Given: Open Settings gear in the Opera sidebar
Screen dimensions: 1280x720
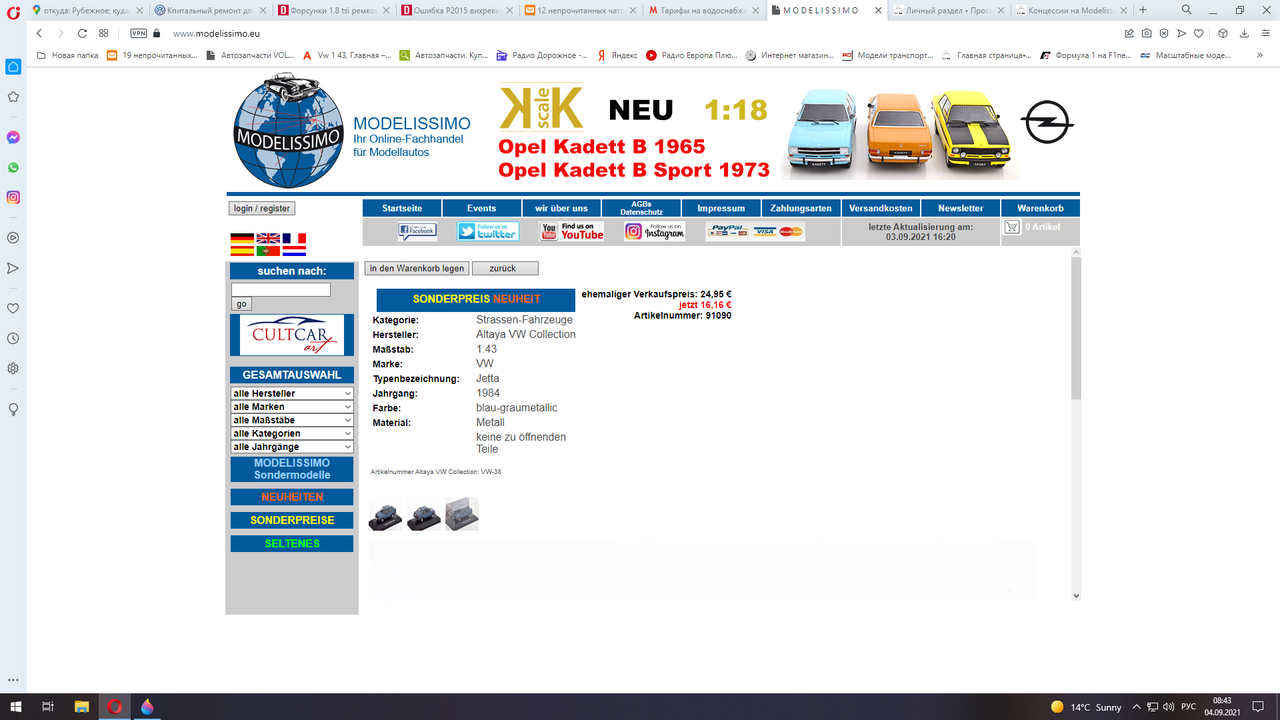Looking at the screenshot, I should pyautogui.click(x=13, y=368).
